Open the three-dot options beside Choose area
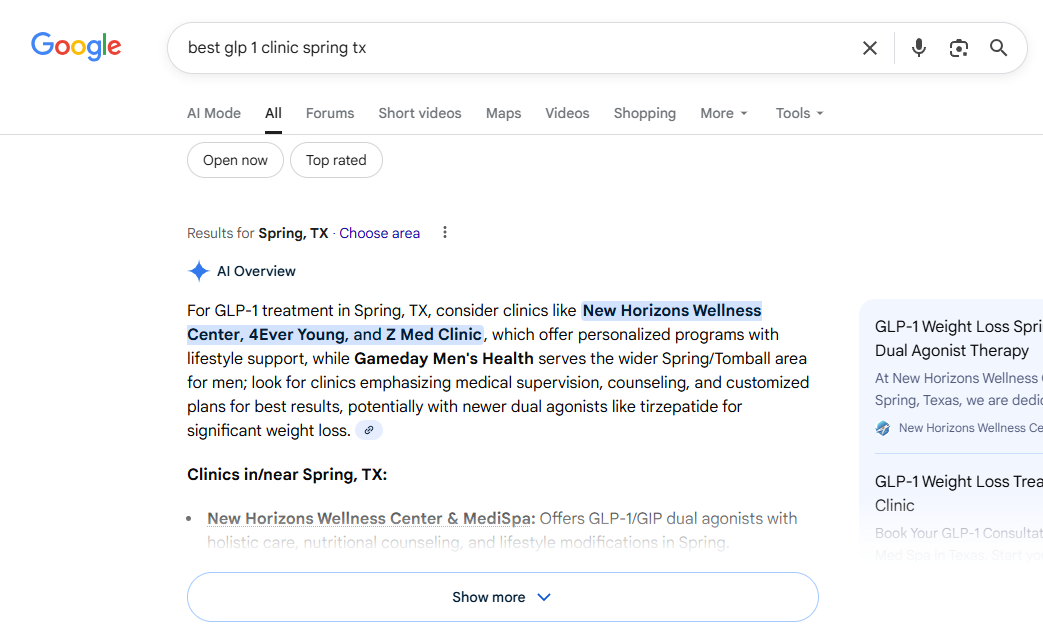This screenshot has height=636, width=1043. click(445, 232)
